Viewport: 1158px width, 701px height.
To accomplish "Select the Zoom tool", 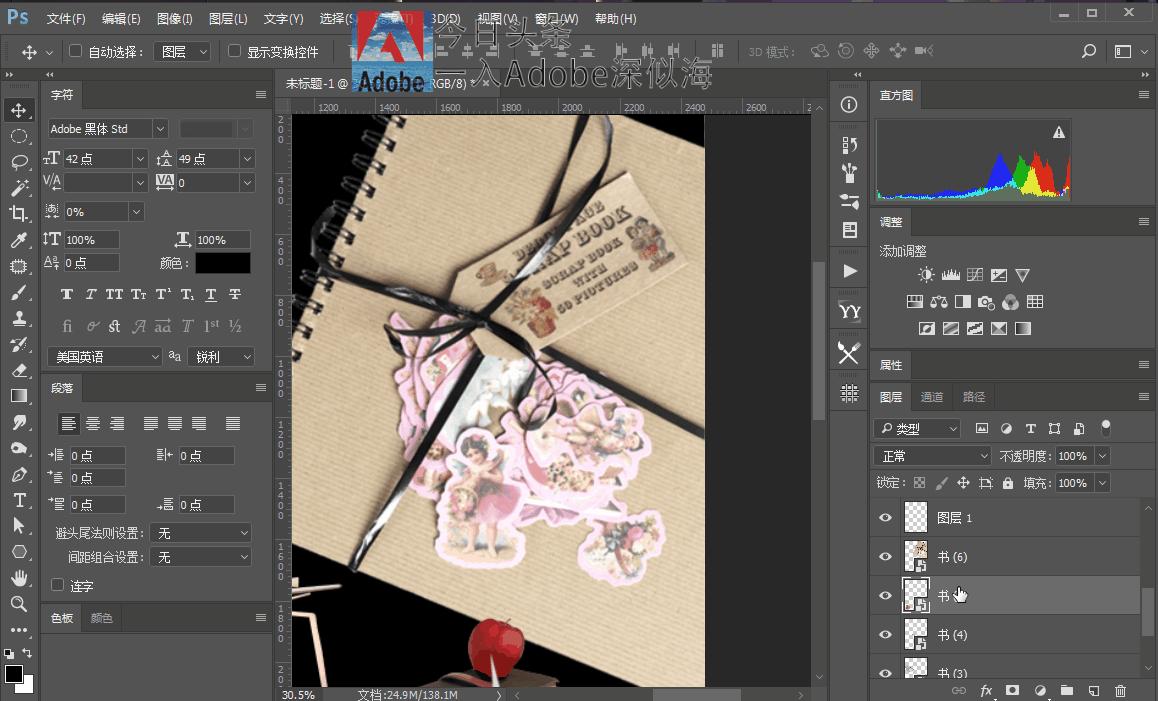I will (x=18, y=604).
